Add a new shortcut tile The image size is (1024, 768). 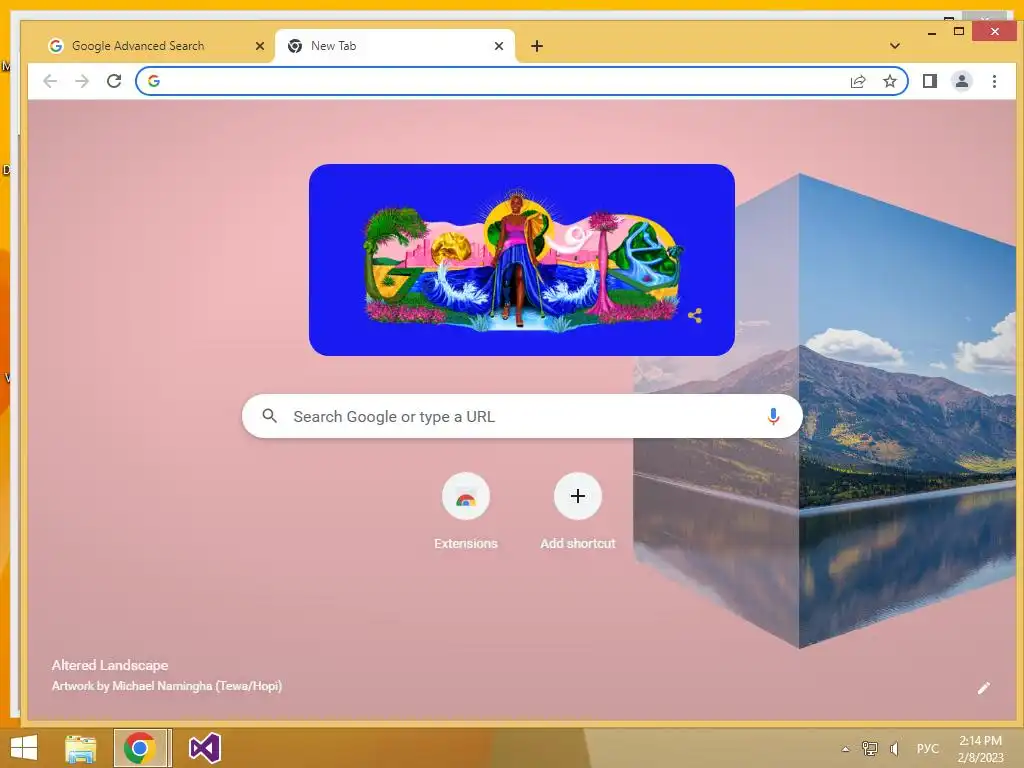tap(577, 511)
